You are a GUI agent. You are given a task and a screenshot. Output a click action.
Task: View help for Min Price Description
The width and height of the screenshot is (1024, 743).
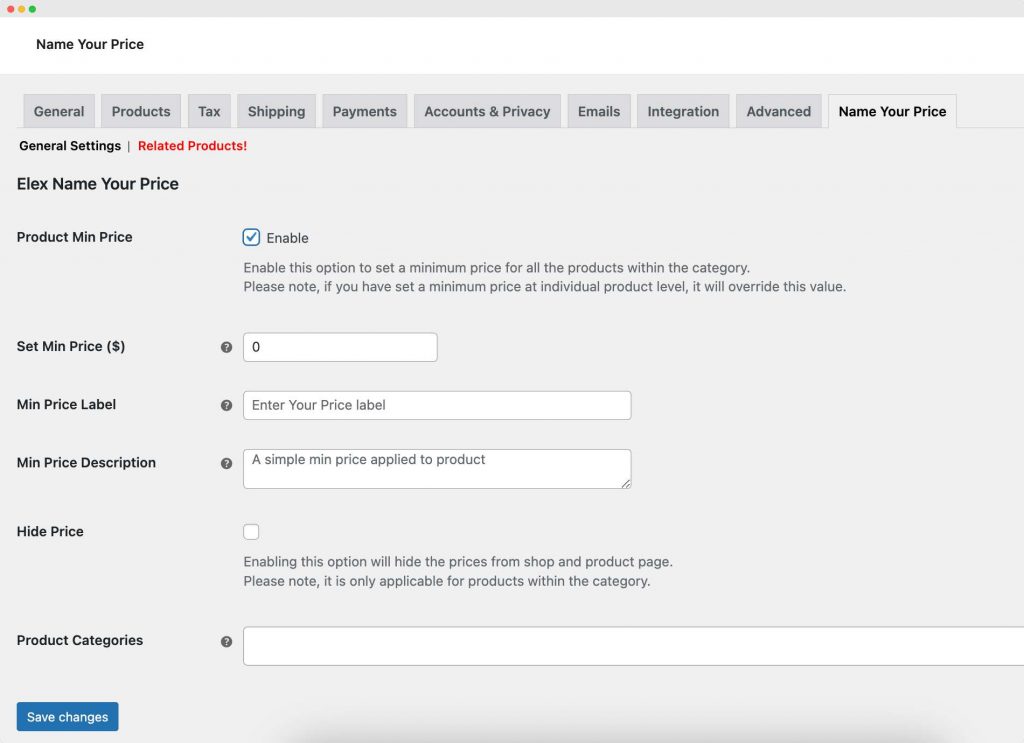[226, 463]
